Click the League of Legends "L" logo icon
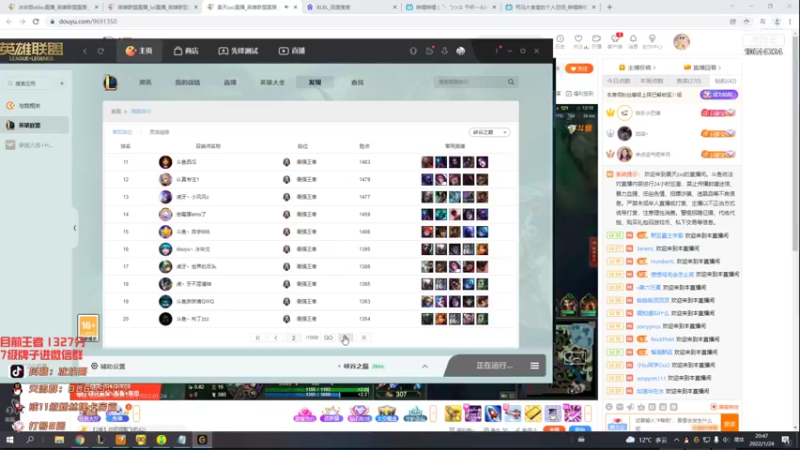This screenshot has width=800, height=450. pyautogui.click(x=111, y=82)
